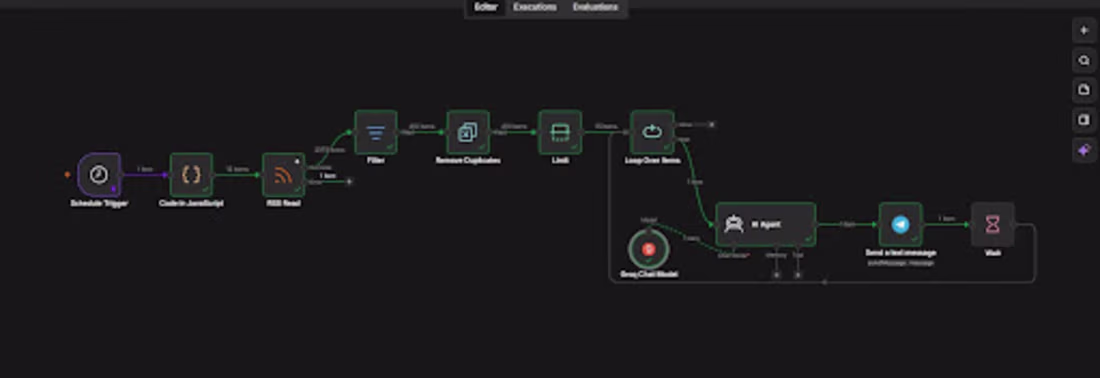Open the Loop Over Items node

(652, 132)
